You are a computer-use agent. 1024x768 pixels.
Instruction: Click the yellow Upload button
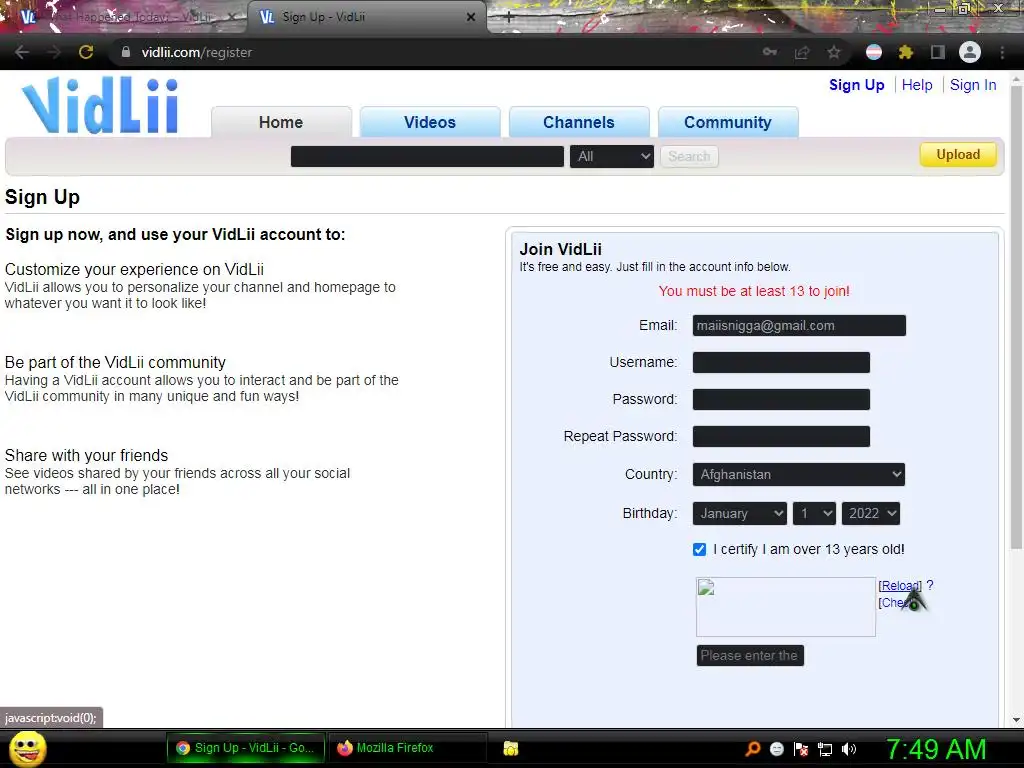tap(958, 155)
